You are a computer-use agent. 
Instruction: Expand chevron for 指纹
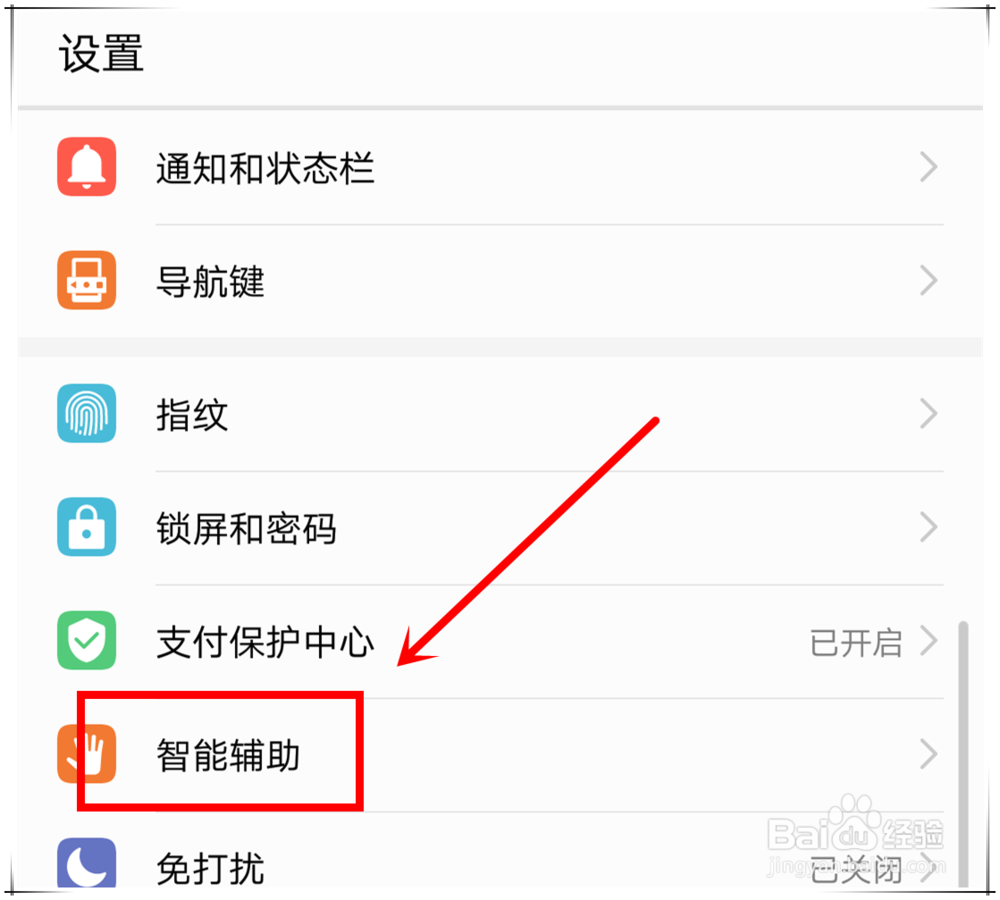pyautogui.click(x=929, y=413)
